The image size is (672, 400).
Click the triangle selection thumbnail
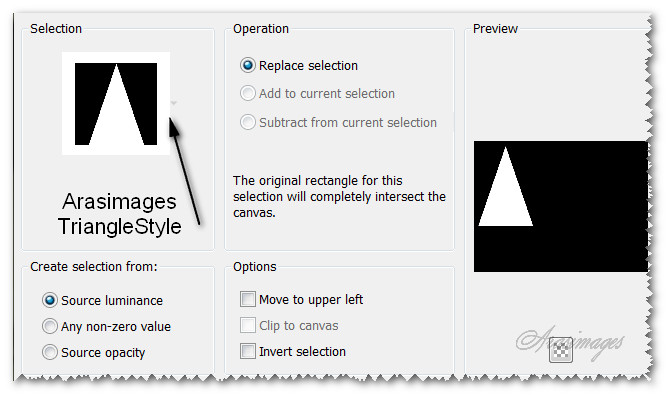[x=116, y=104]
